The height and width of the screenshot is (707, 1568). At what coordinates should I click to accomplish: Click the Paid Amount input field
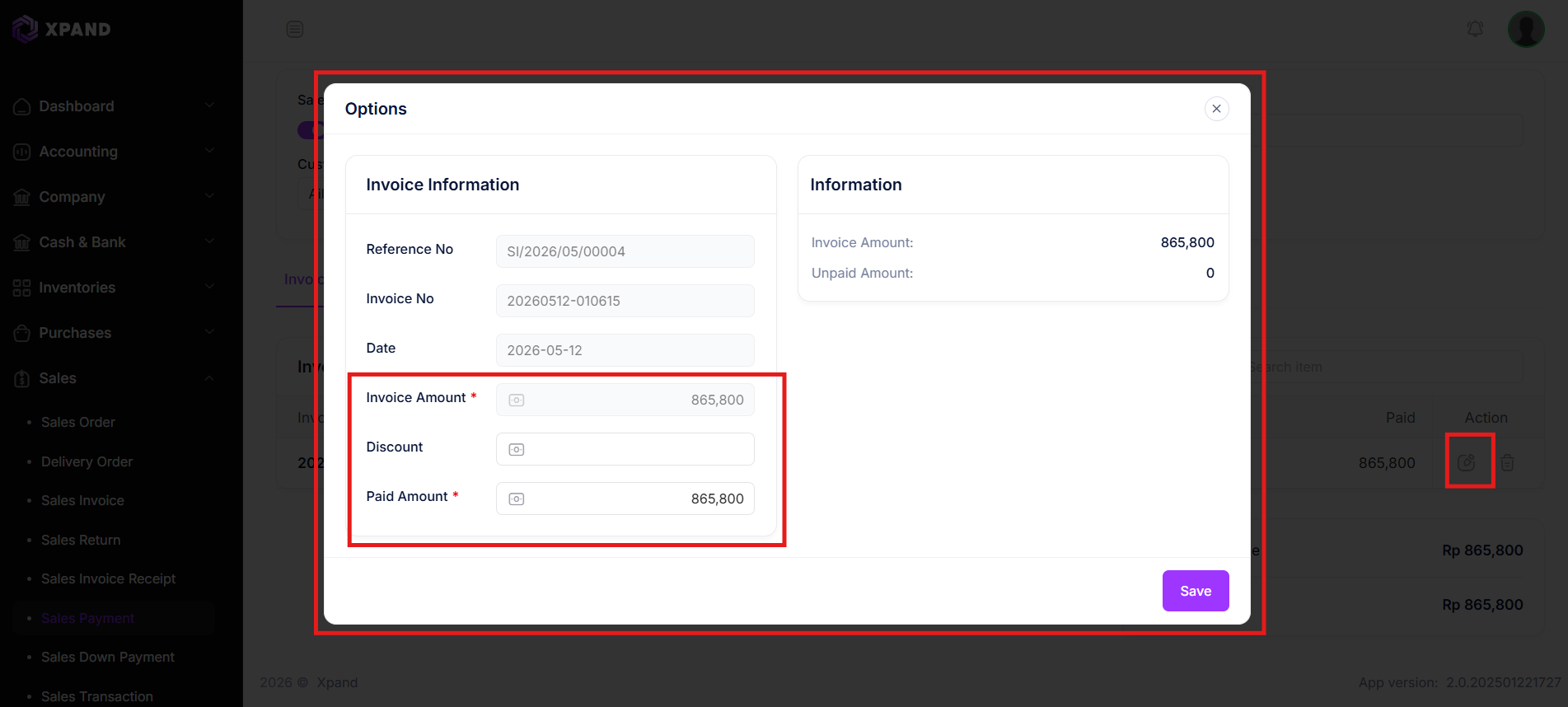pos(625,499)
